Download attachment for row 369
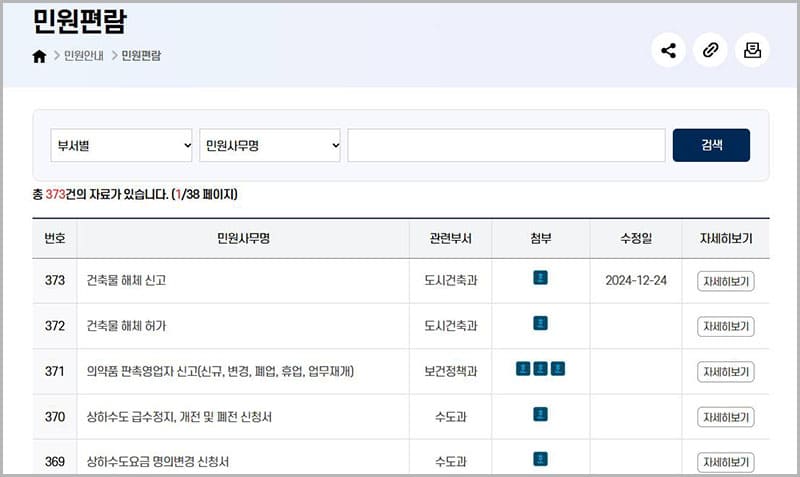 point(540,459)
